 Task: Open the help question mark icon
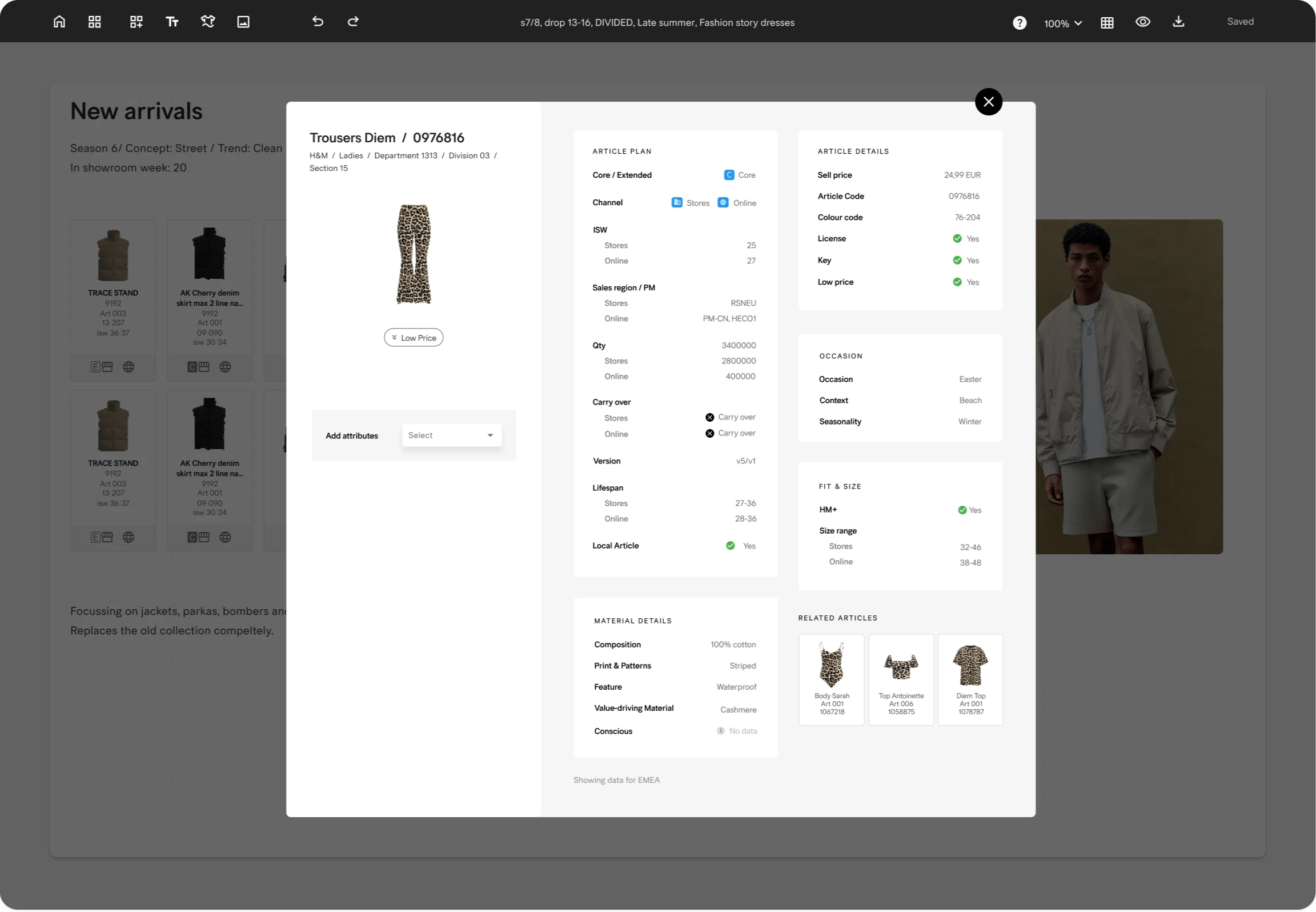click(x=1020, y=23)
